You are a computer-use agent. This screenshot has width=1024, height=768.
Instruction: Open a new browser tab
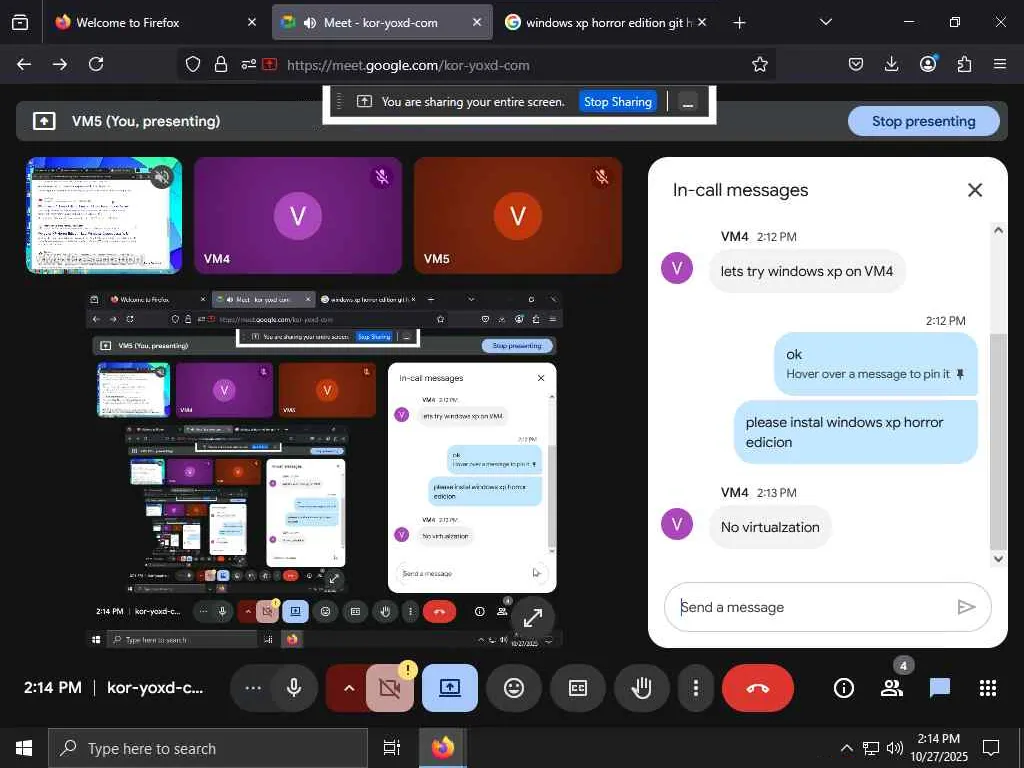739,23
